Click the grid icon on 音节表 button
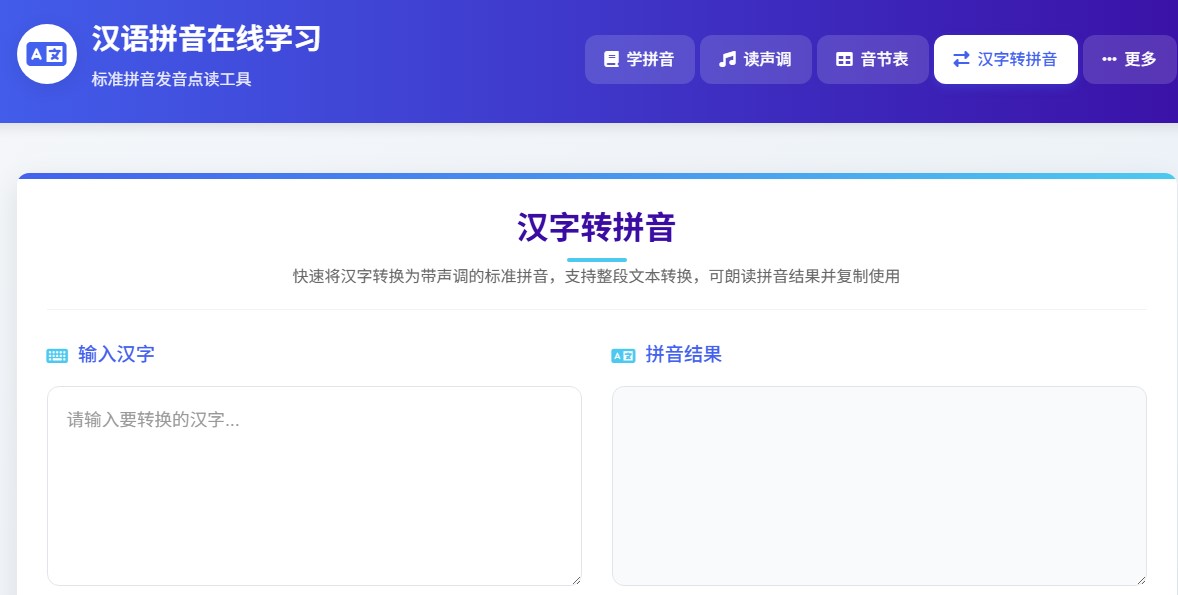The image size is (1178, 595). (845, 58)
